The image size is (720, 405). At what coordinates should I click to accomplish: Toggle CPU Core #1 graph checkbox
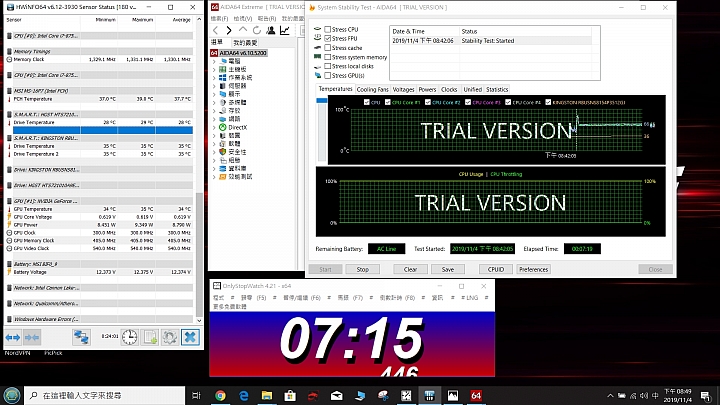point(388,102)
